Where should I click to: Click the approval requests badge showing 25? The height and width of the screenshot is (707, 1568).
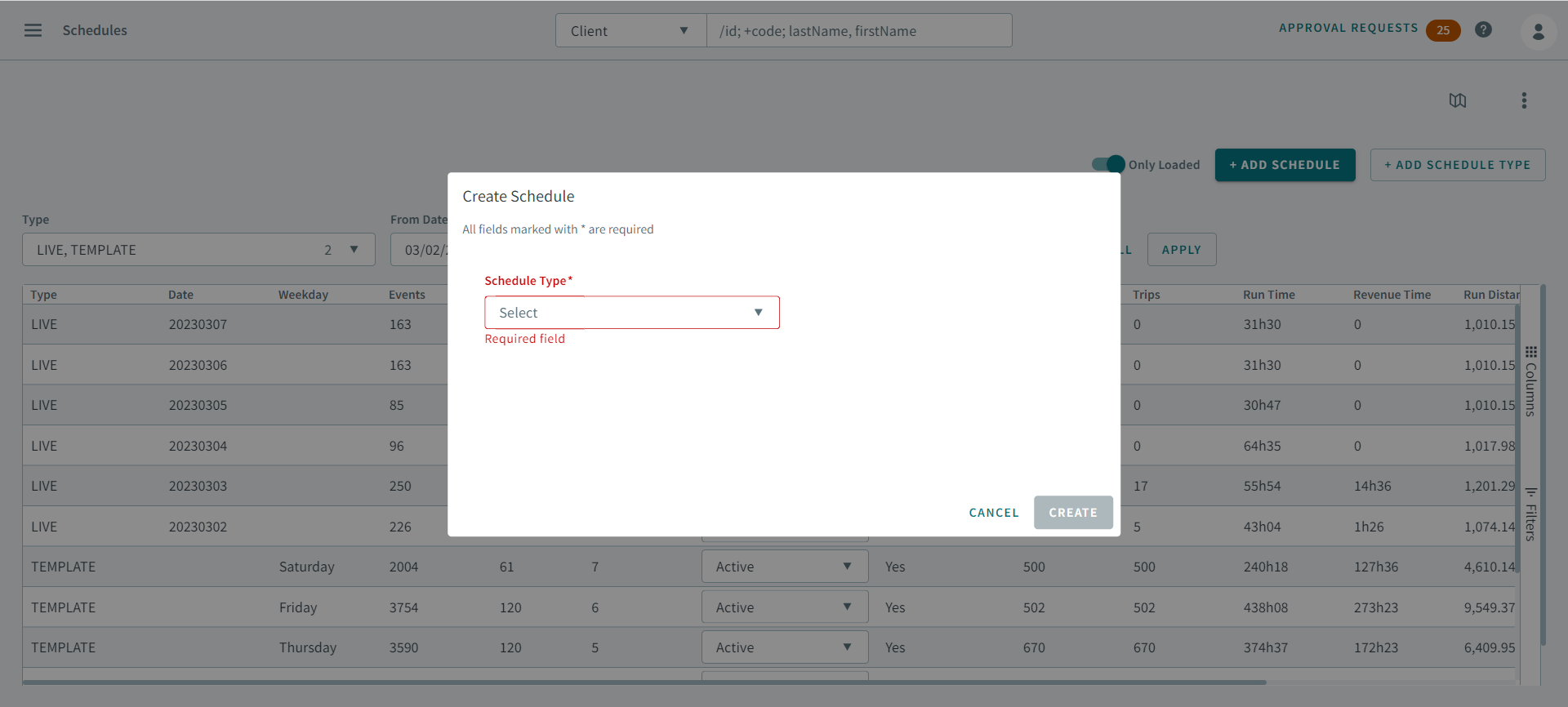tap(1443, 30)
